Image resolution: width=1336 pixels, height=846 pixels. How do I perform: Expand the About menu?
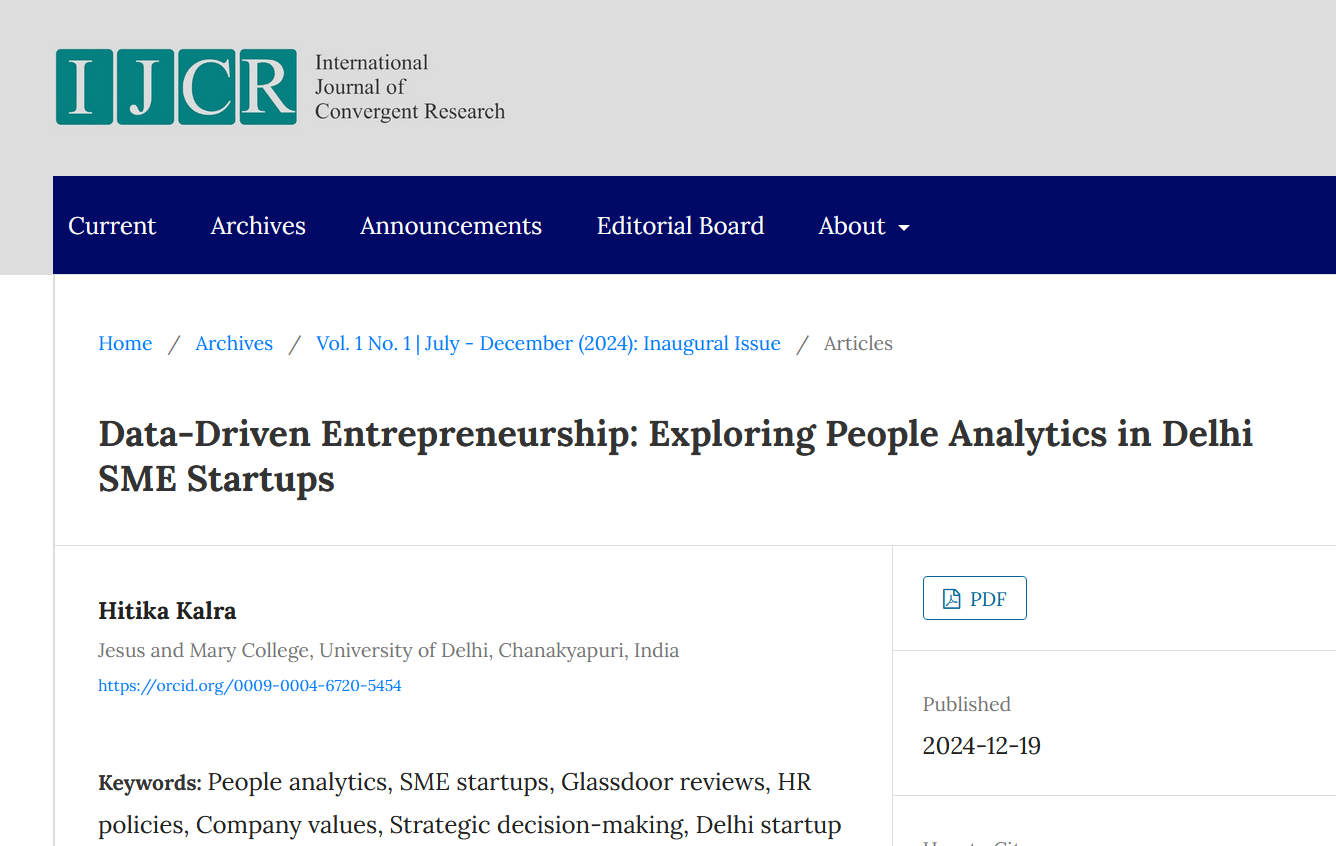[x=864, y=226]
